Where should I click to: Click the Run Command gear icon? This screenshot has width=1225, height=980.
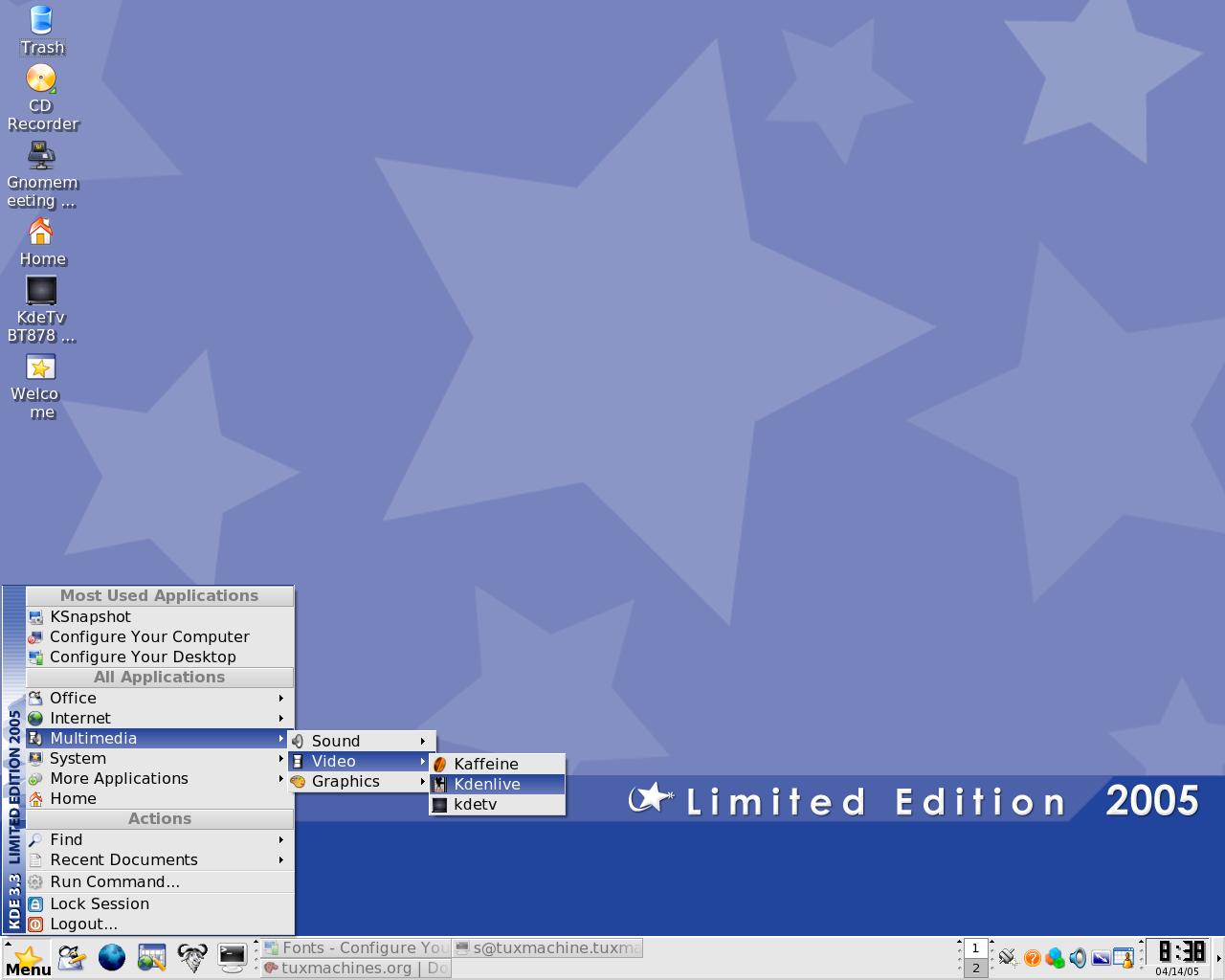pos(35,882)
